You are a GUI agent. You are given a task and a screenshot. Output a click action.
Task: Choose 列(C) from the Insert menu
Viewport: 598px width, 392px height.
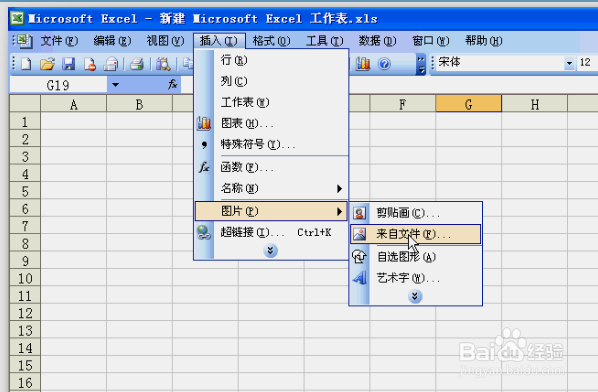[271, 81]
